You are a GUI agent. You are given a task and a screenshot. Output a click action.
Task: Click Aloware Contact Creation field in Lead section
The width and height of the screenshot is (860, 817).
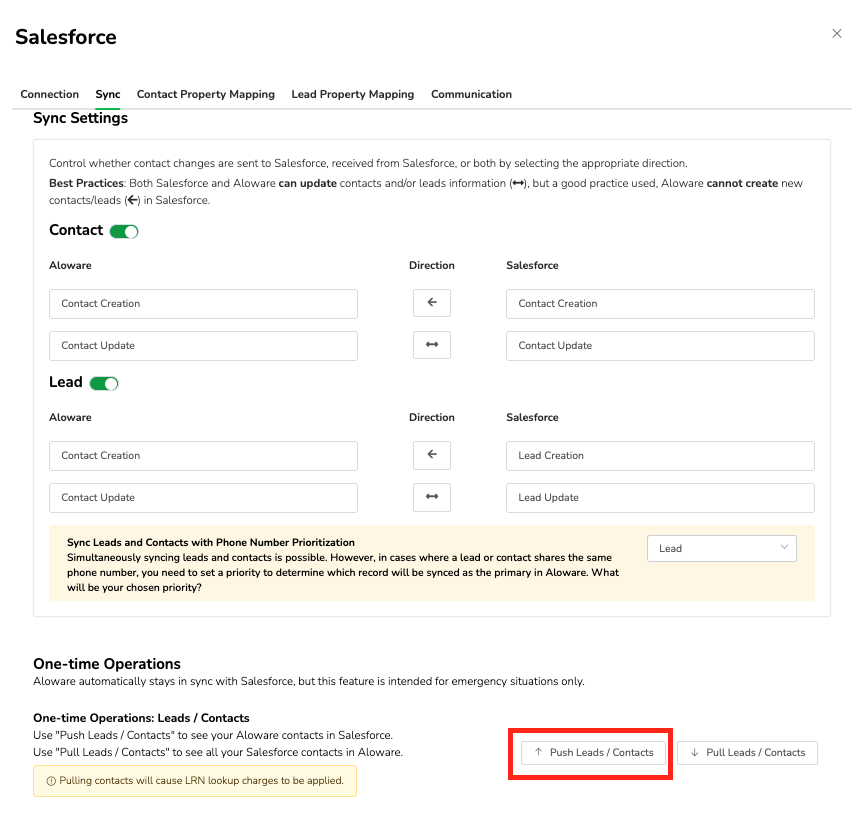point(203,456)
